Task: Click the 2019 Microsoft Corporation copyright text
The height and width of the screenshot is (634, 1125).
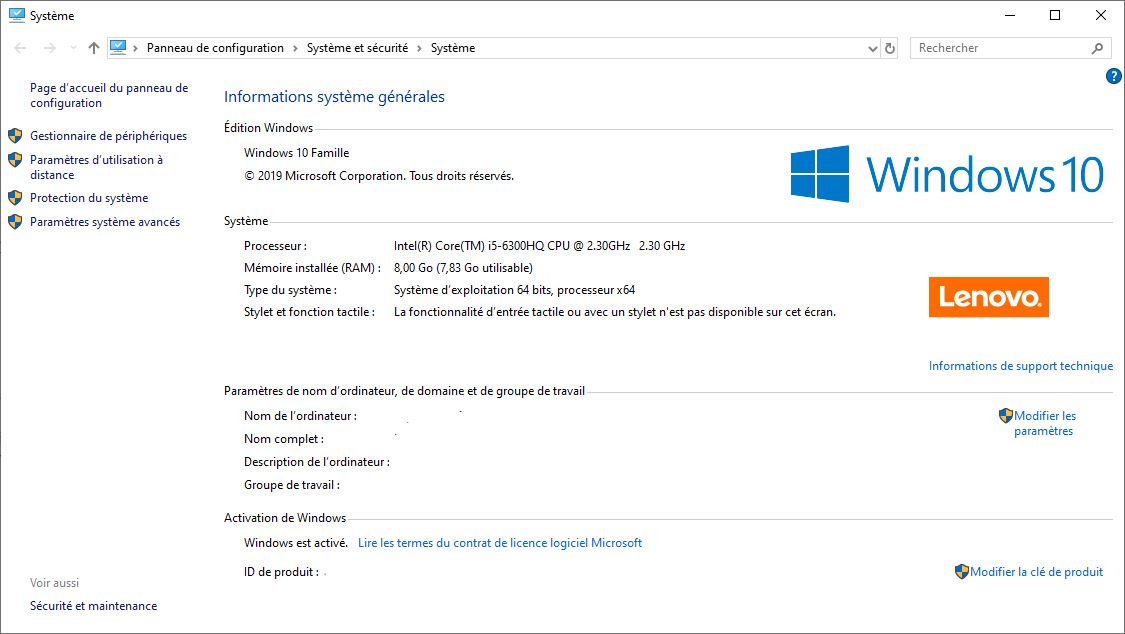Action: 379,176
